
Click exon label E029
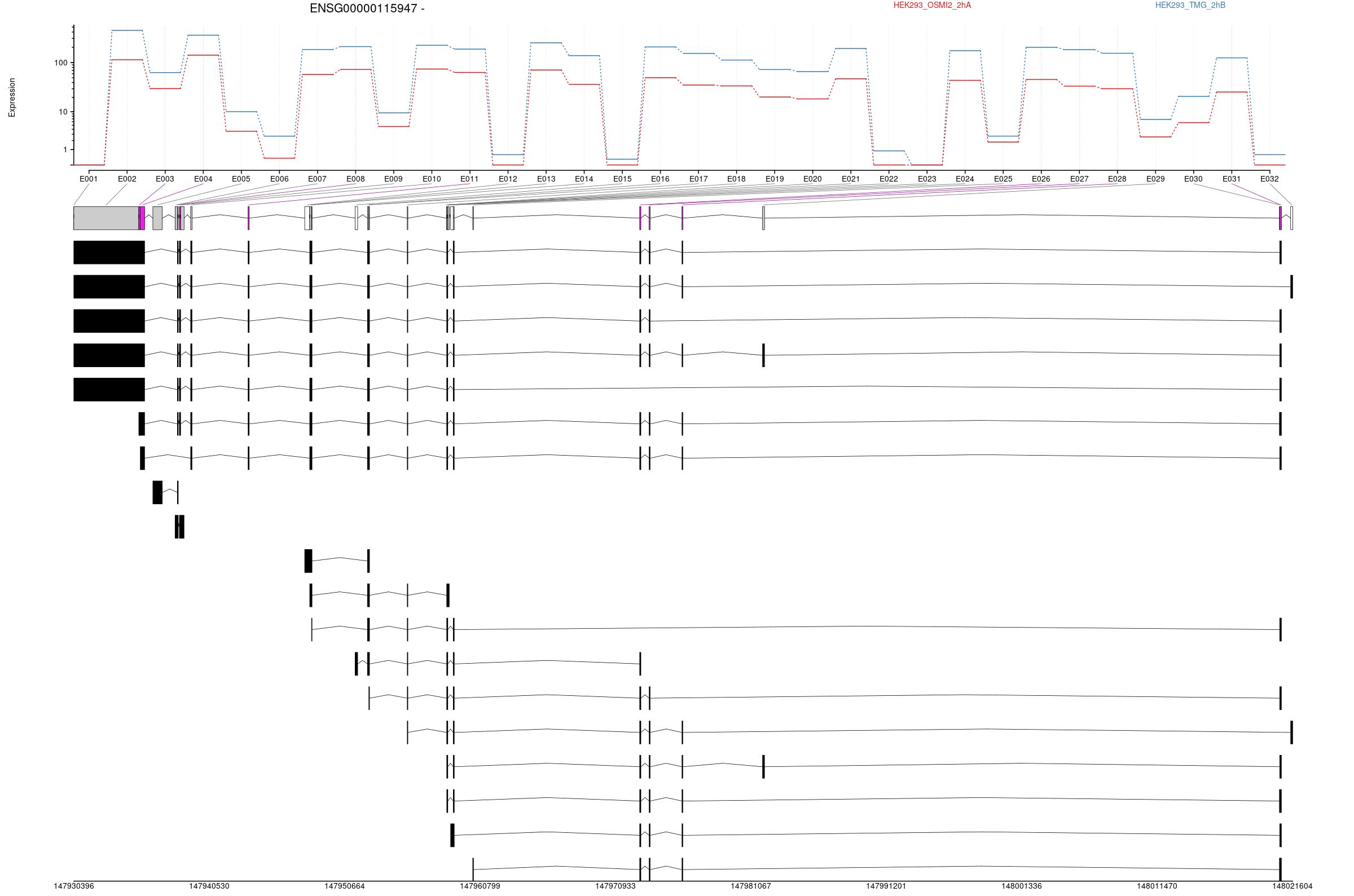(x=1155, y=179)
